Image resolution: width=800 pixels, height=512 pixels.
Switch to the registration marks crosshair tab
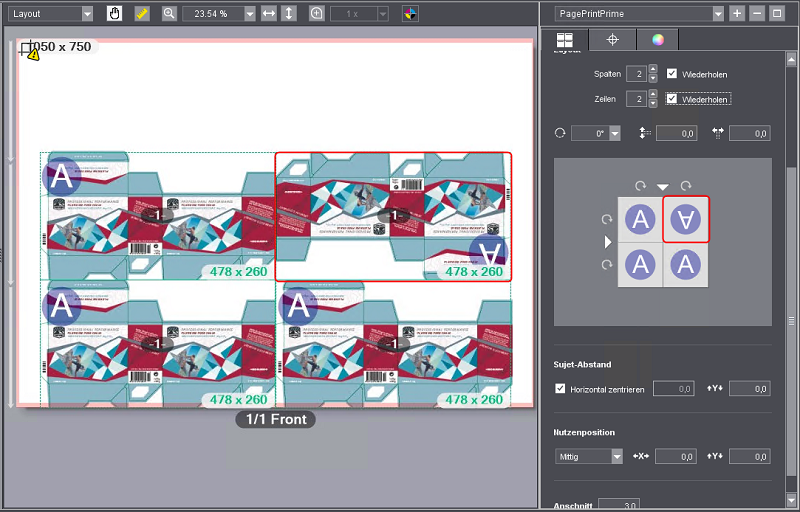coord(612,40)
